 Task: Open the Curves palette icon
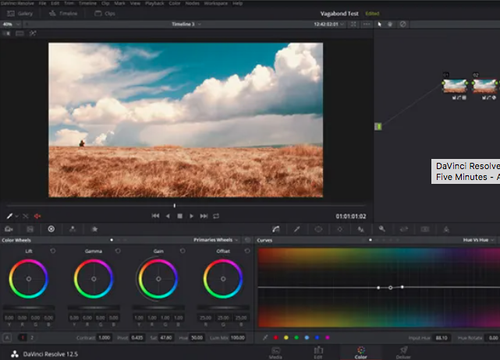pos(276,229)
